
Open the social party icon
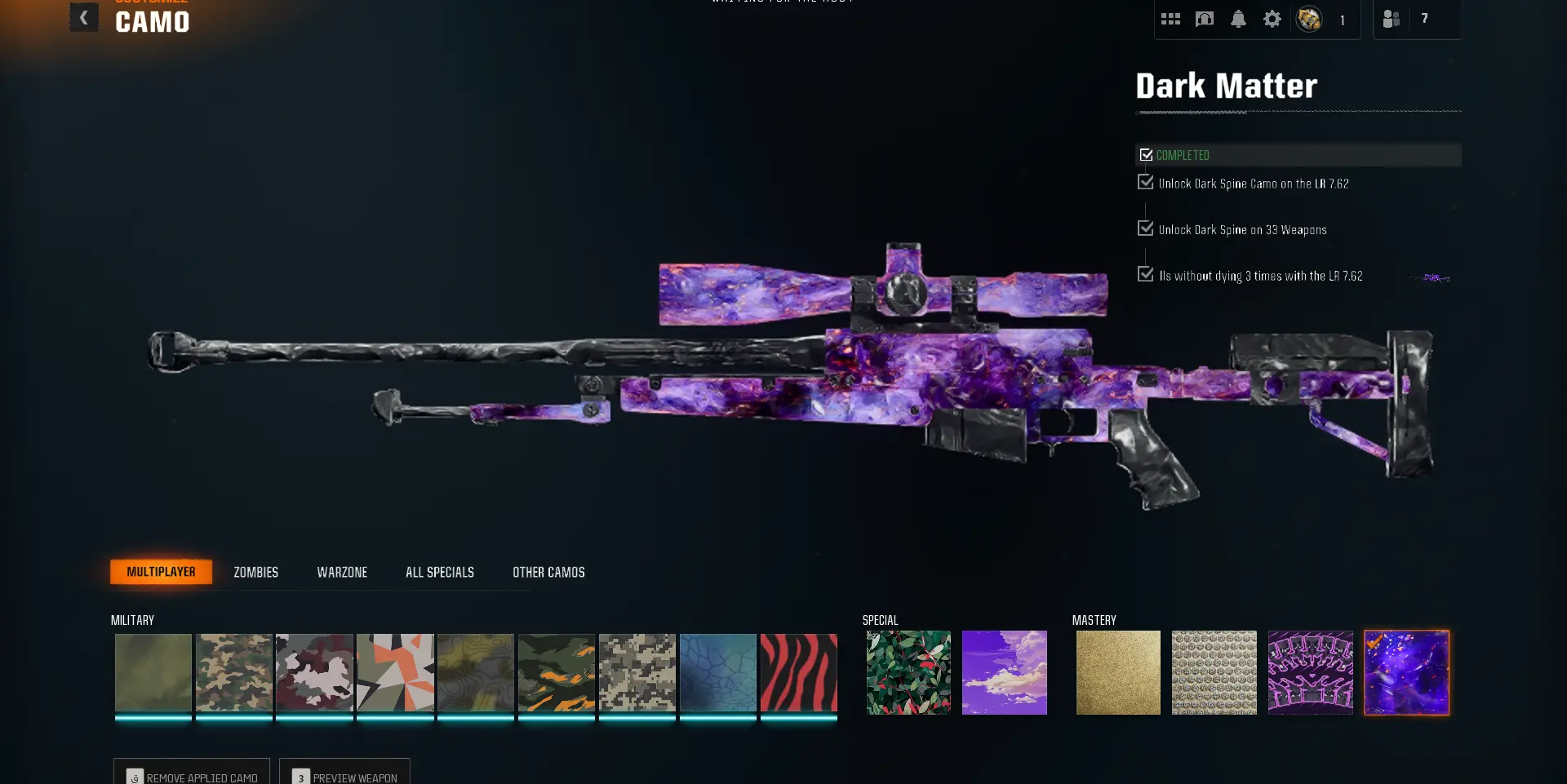1392,19
